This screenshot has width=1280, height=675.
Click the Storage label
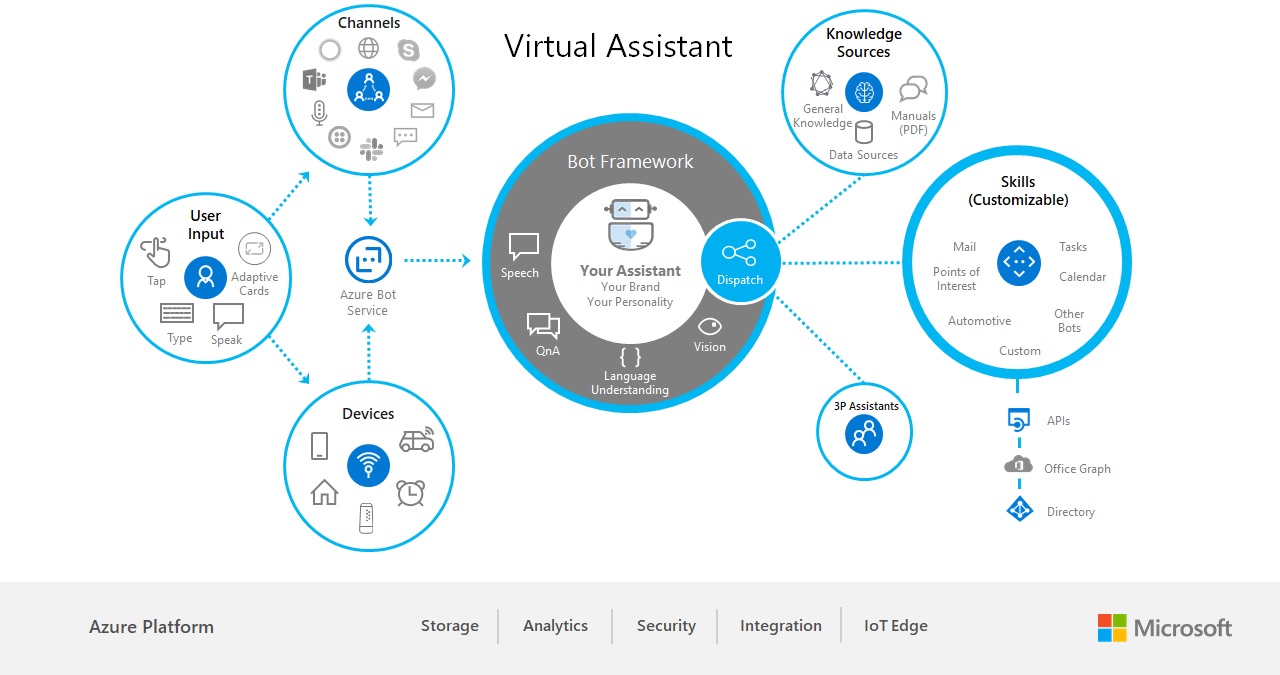coord(450,626)
